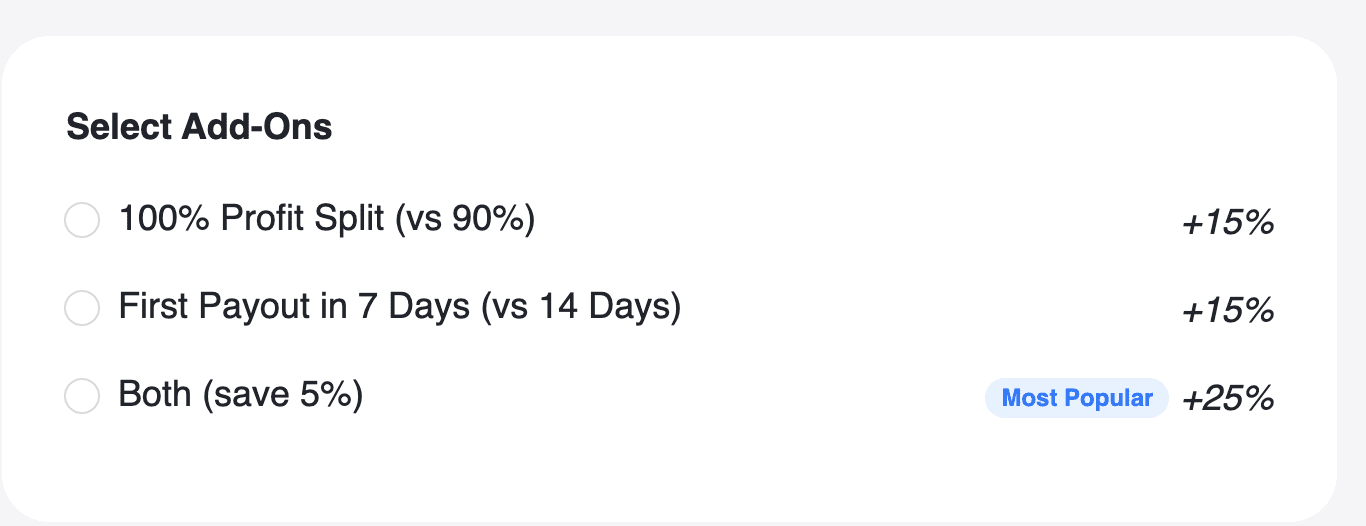Click the +25% price next to Most Popular
1366x526 pixels.
(x=1228, y=399)
